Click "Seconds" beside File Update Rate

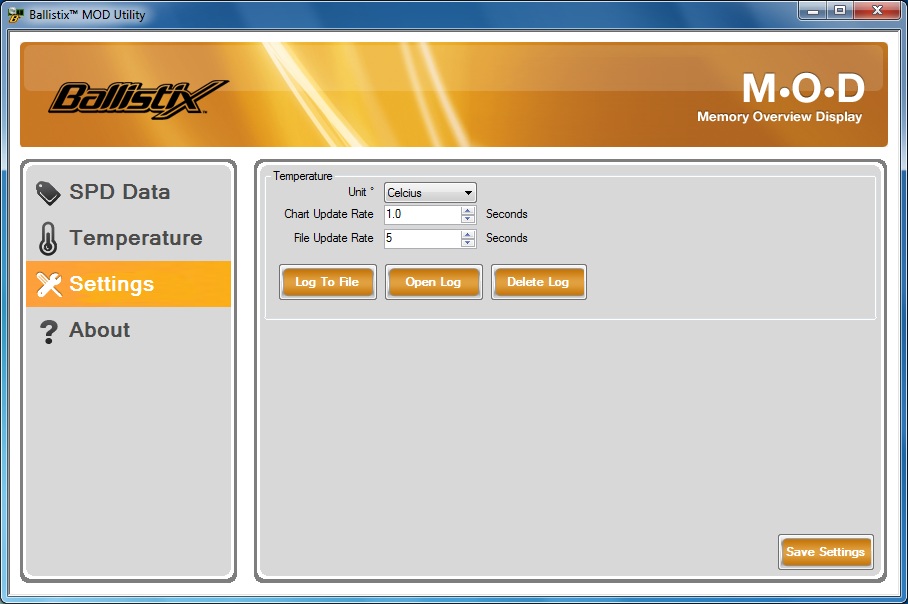tap(507, 238)
